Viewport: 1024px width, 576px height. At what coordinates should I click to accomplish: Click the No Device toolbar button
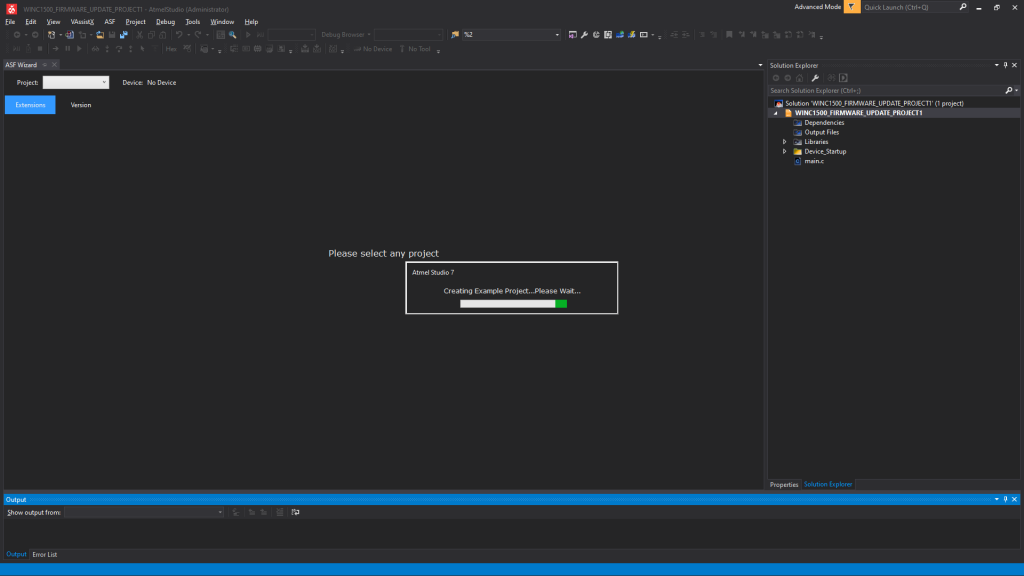coord(373,49)
